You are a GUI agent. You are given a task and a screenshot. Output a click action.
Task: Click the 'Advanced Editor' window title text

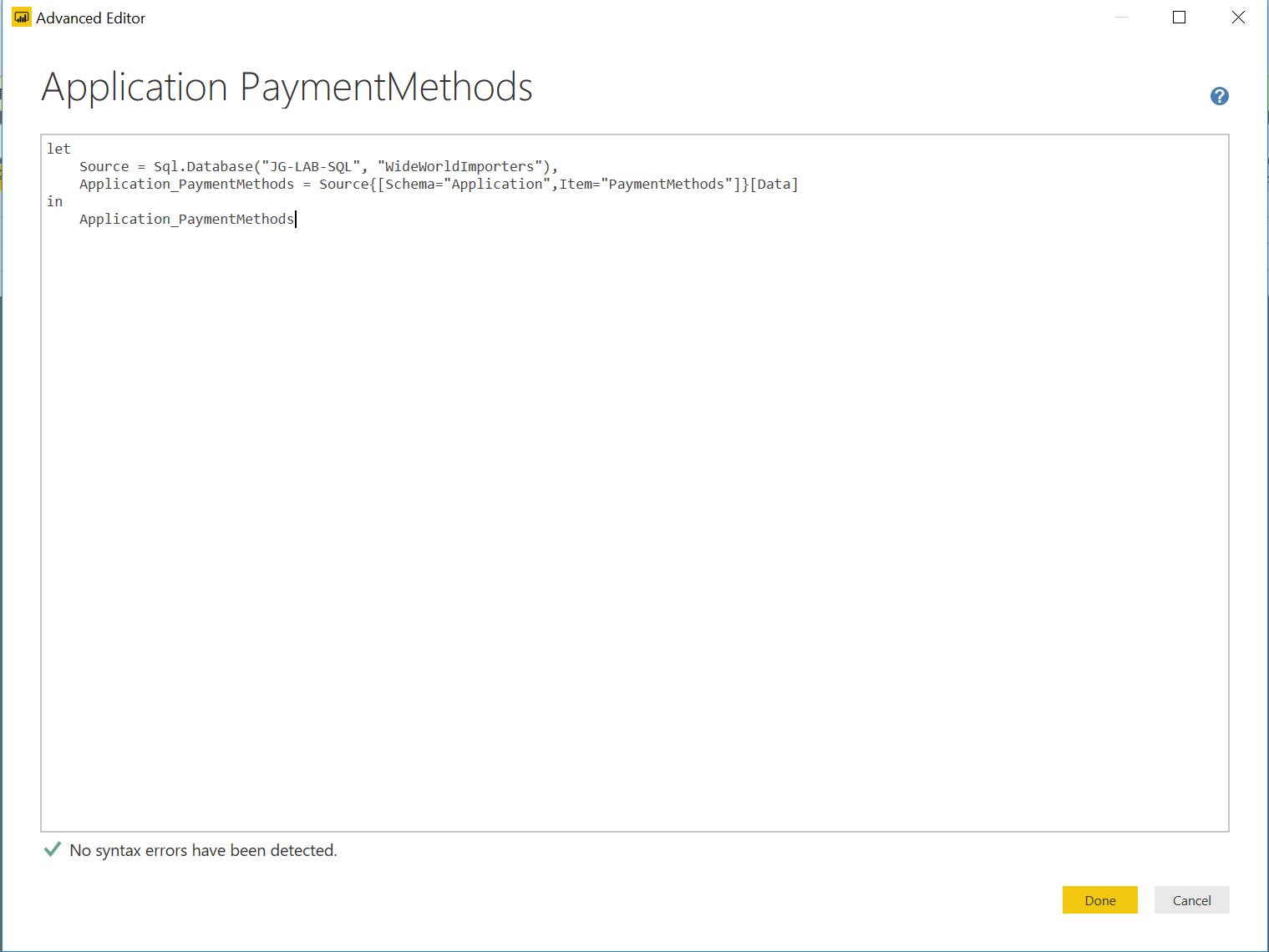coord(91,18)
